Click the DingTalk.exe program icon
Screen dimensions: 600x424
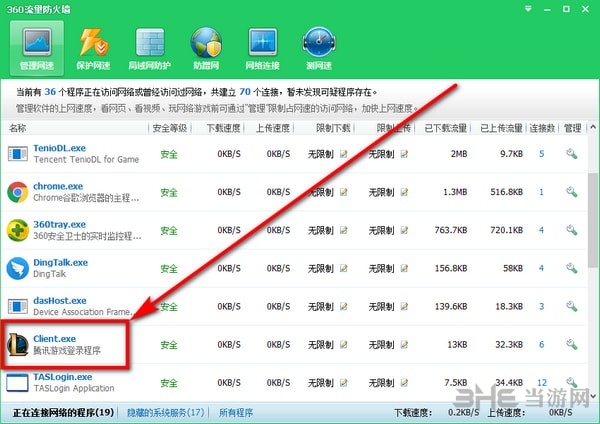coord(18,268)
